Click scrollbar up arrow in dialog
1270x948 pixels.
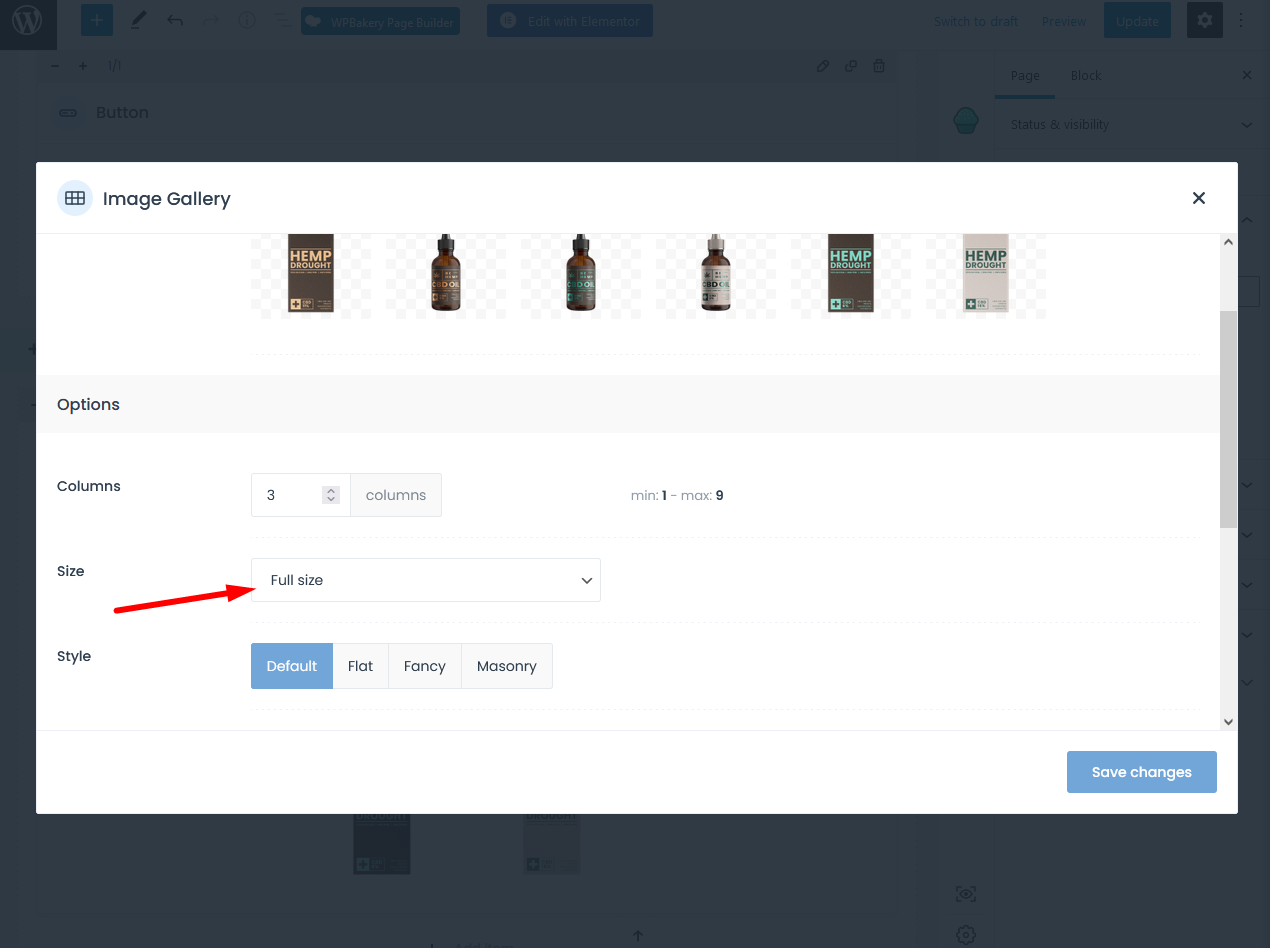coord(1229,242)
